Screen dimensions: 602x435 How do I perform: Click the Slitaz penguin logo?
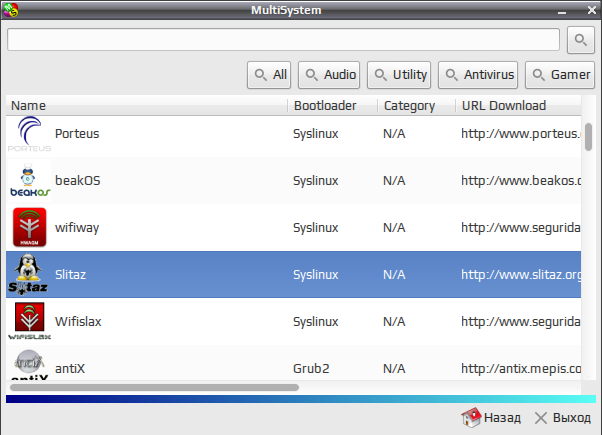click(28, 274)
